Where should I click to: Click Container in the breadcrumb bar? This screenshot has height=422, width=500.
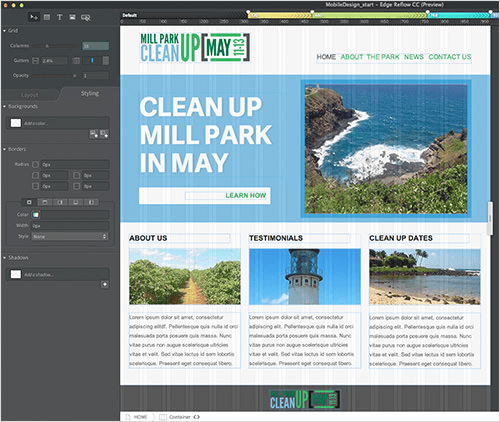click(x=180, y=417)
